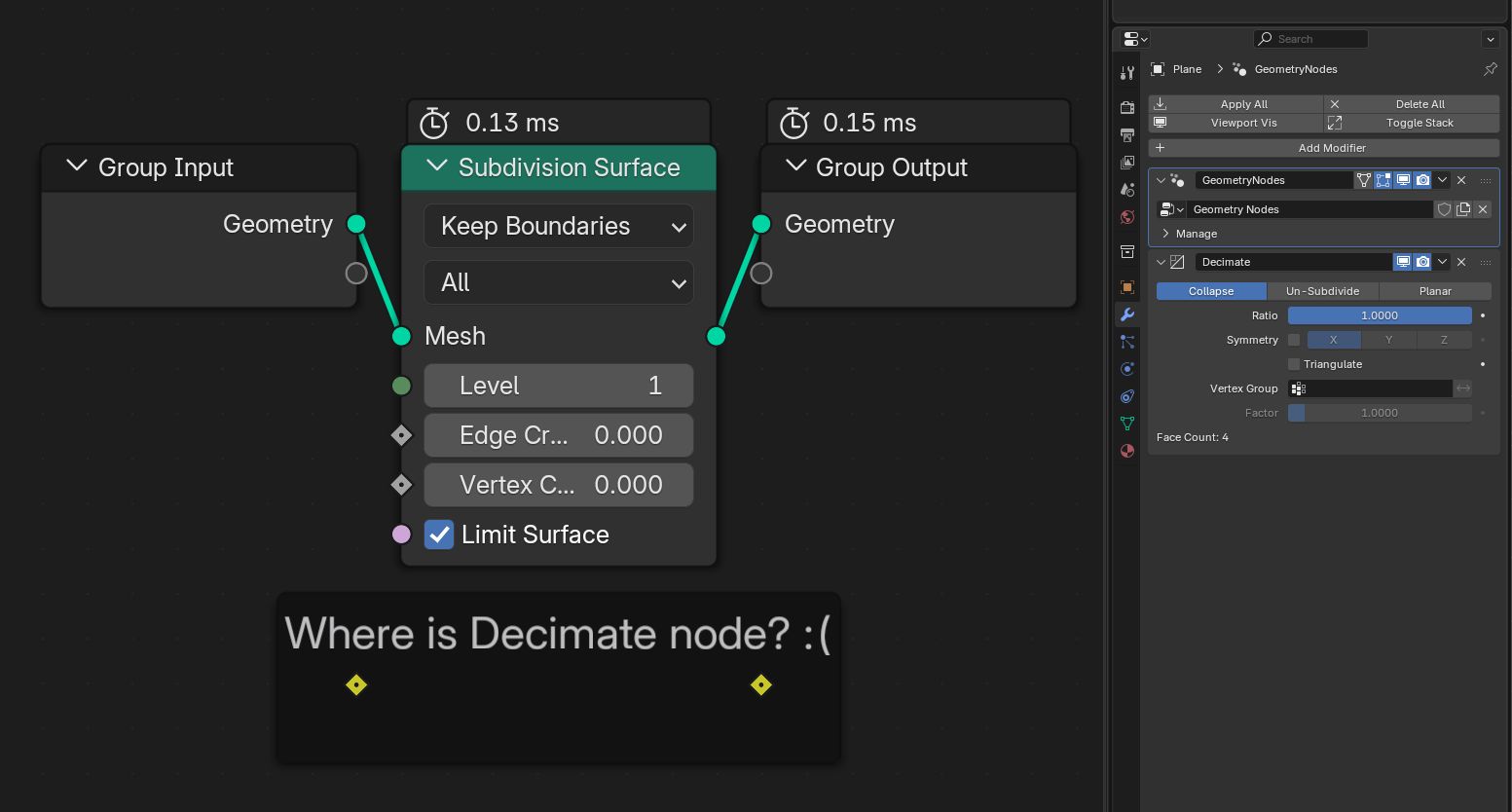Open the View Layer properties tab icon

[1127, 163]
